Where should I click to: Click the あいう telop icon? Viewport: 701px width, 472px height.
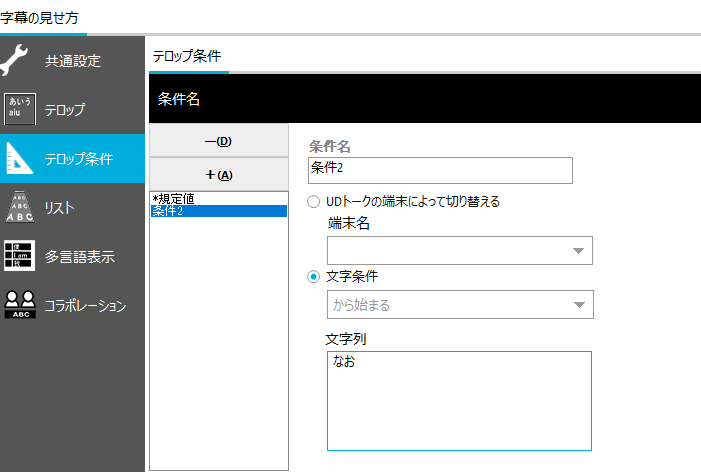20,109
